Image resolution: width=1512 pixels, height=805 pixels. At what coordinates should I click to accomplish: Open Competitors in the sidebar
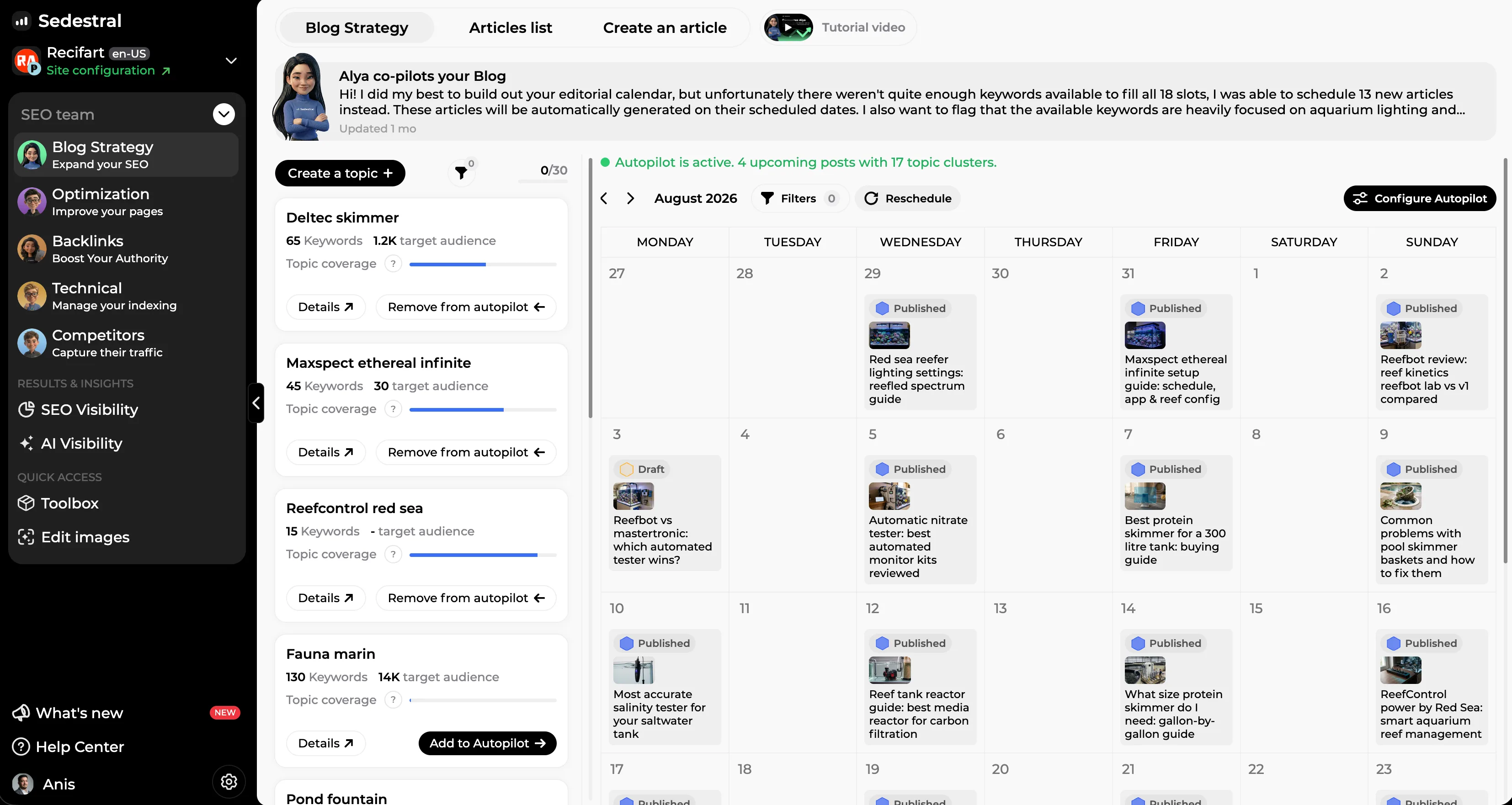tap(126, 343)
